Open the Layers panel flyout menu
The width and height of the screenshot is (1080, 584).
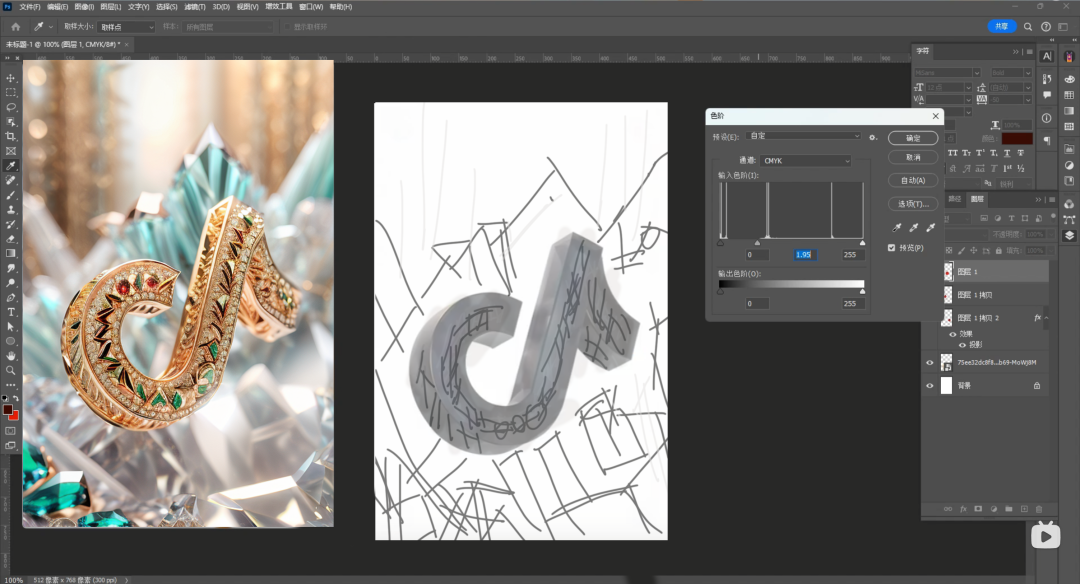coord(1052,199)
